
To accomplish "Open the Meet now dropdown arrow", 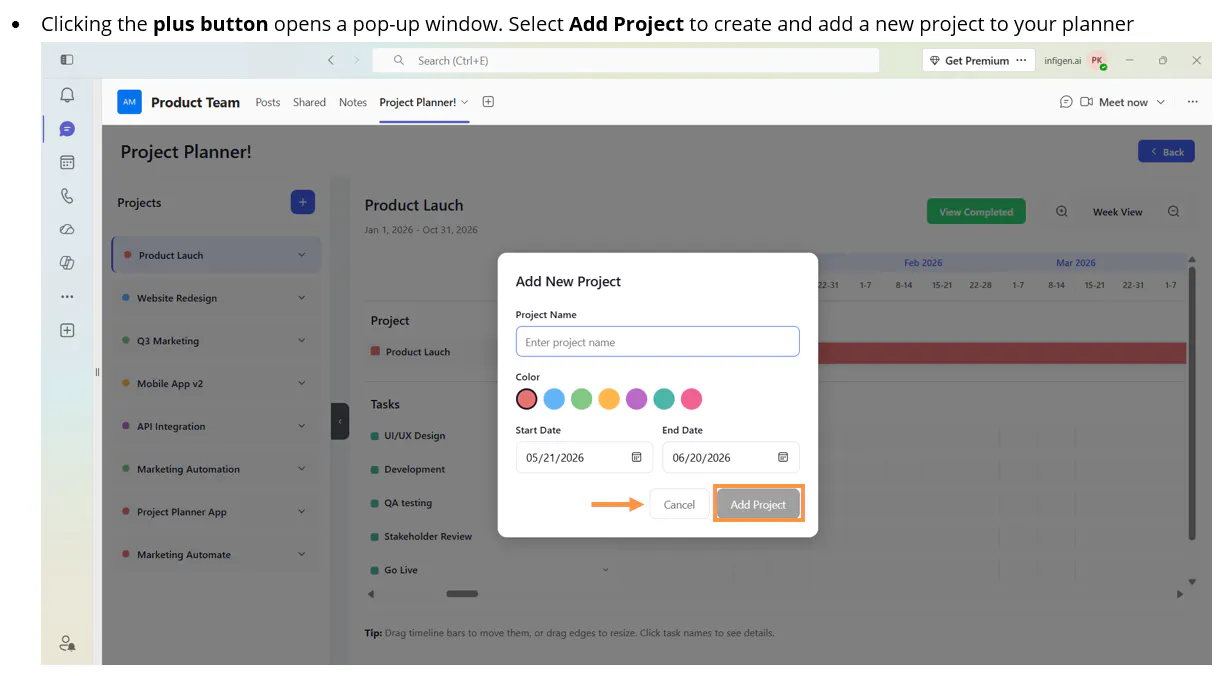I will 1161,102.
